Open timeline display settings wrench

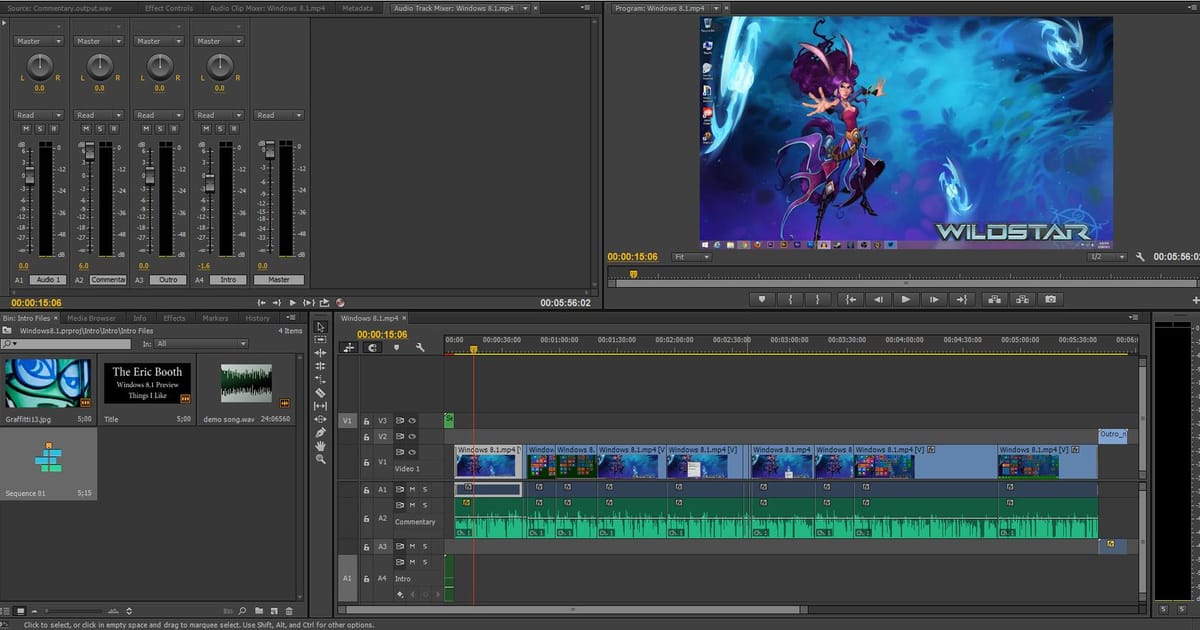coord(420,348)
